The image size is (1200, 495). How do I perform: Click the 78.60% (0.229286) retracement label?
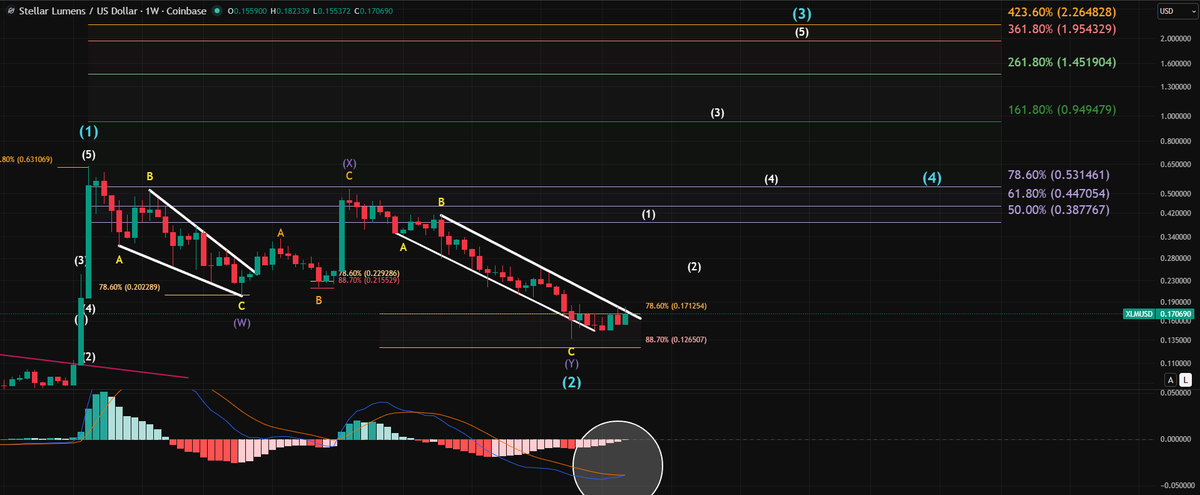coord(369,273)
